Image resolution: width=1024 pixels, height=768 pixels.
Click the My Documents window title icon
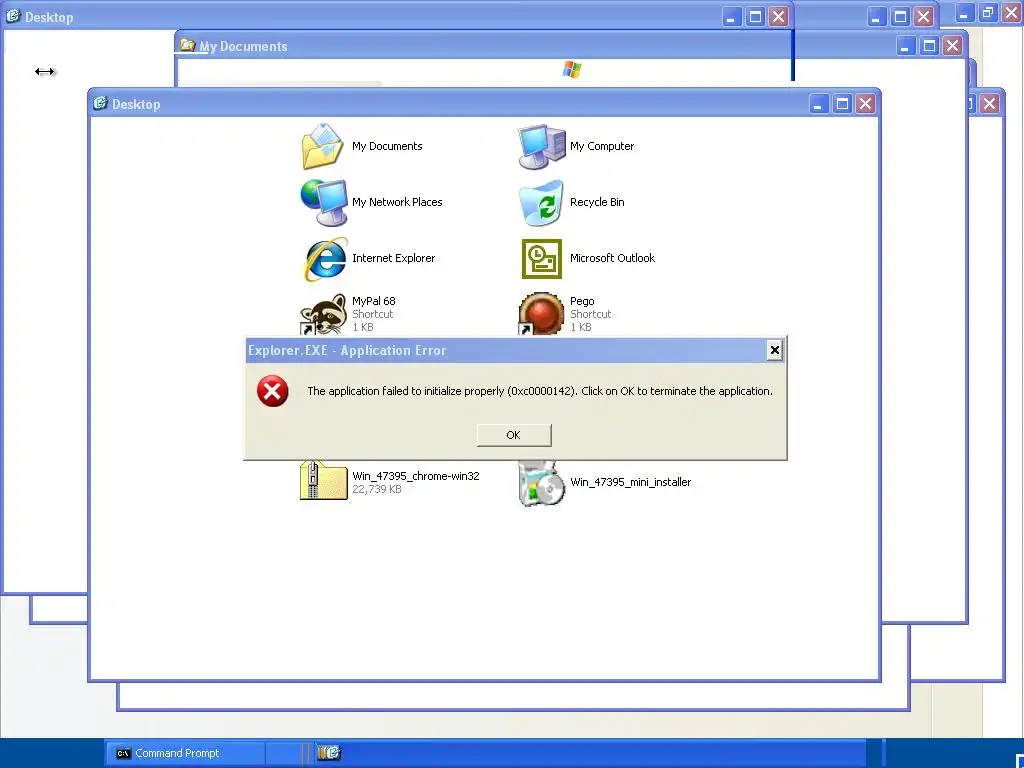[x=187, y=45]
